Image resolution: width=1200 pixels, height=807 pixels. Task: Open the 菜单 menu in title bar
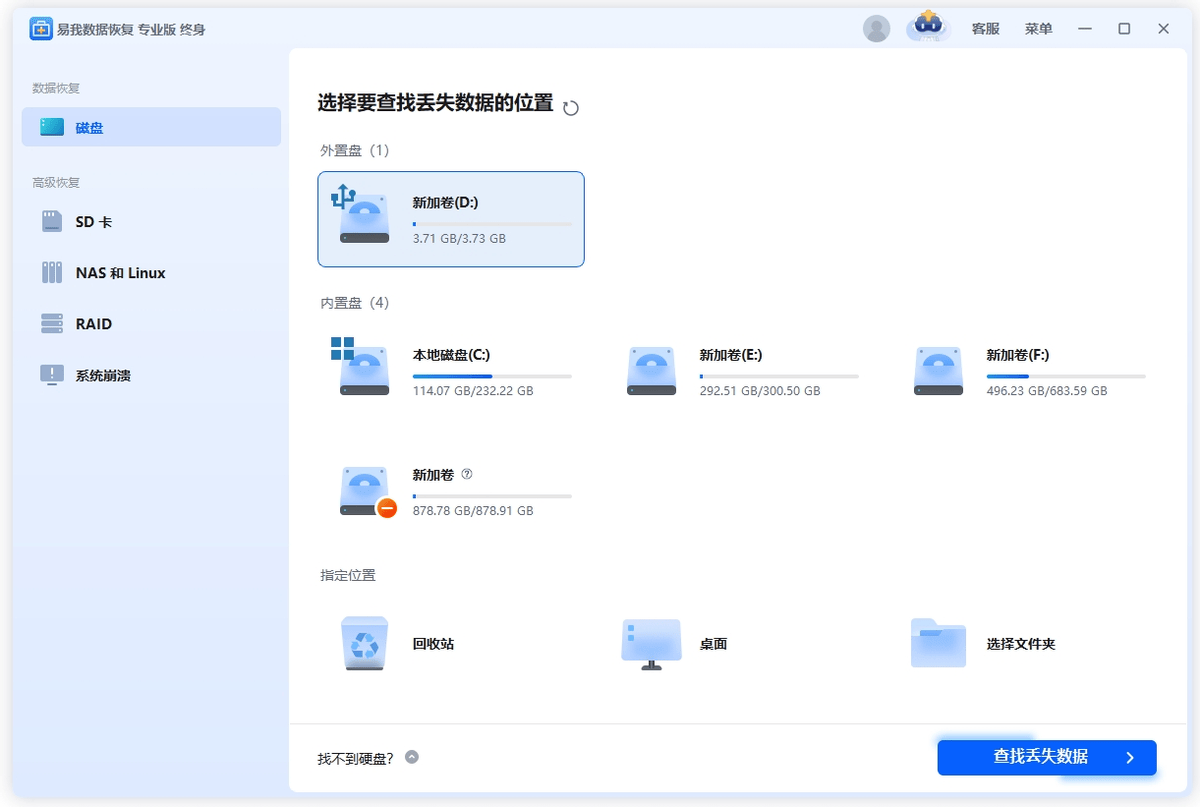[1039, 29]
